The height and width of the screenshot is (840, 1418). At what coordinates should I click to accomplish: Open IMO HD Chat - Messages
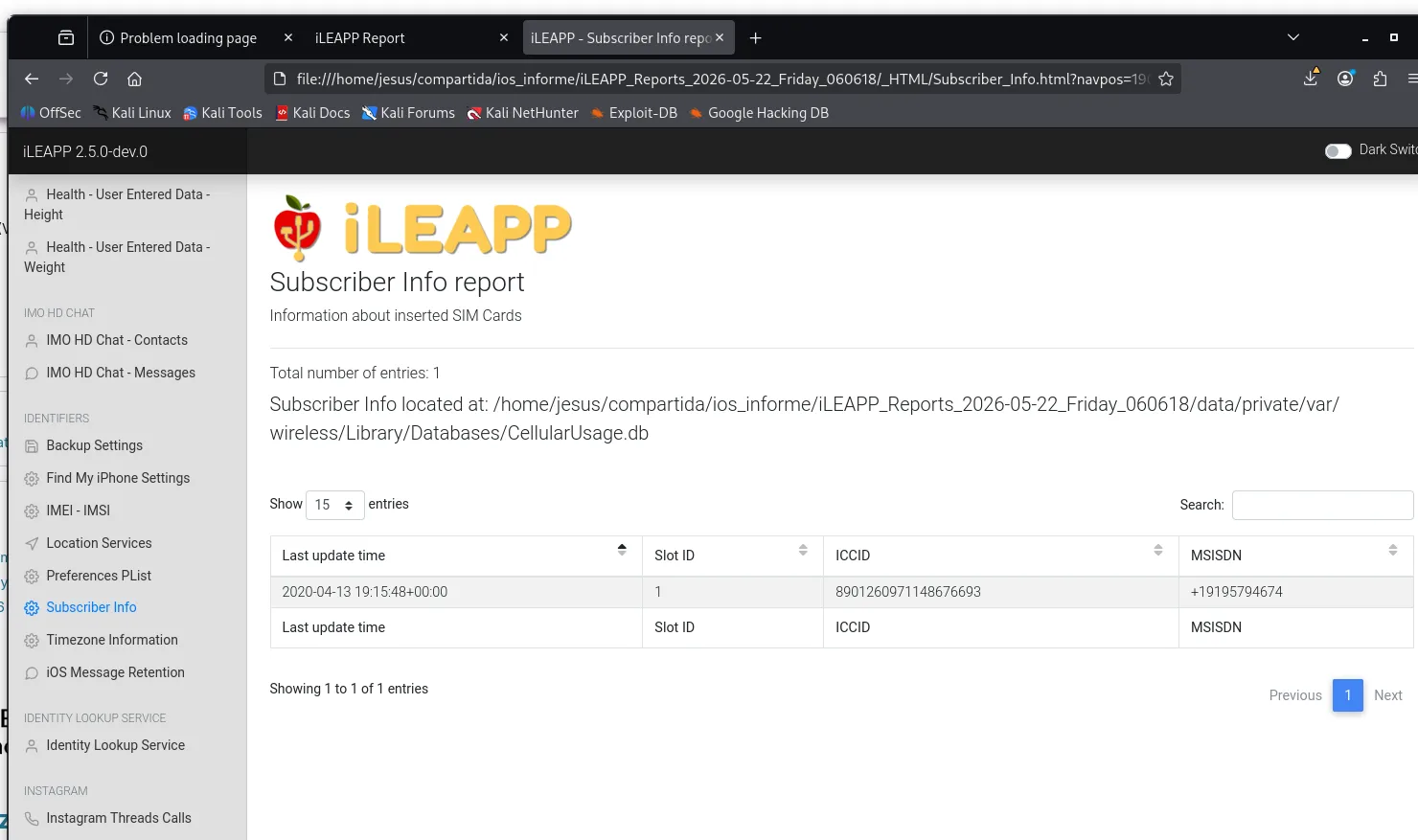109,373
